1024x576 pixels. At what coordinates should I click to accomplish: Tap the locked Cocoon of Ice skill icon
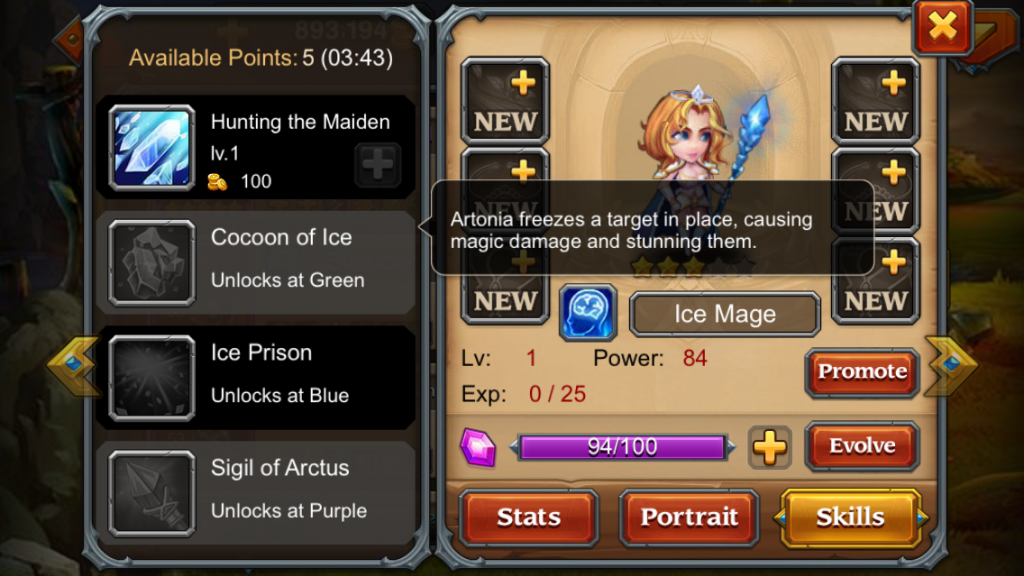coord(152,263)
